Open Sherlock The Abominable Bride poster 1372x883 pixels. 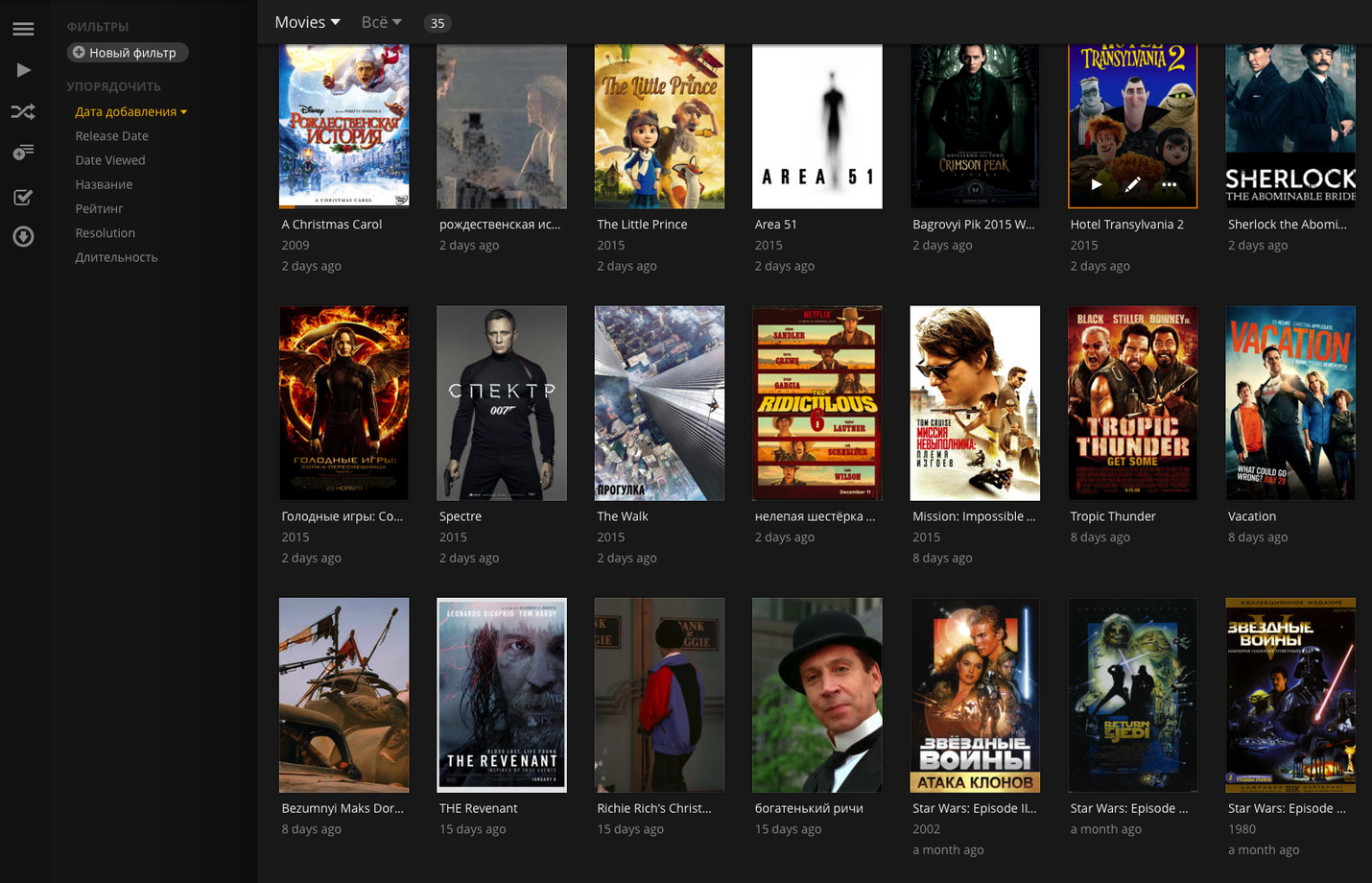[x=1290, y=126]
